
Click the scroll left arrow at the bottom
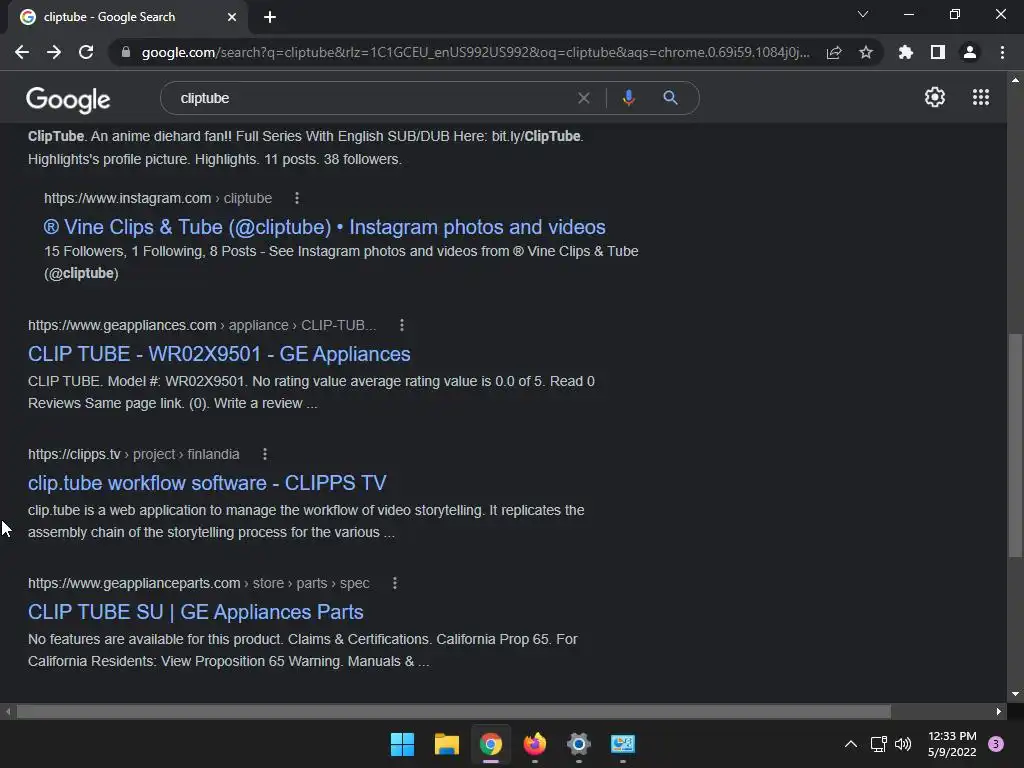8,711
